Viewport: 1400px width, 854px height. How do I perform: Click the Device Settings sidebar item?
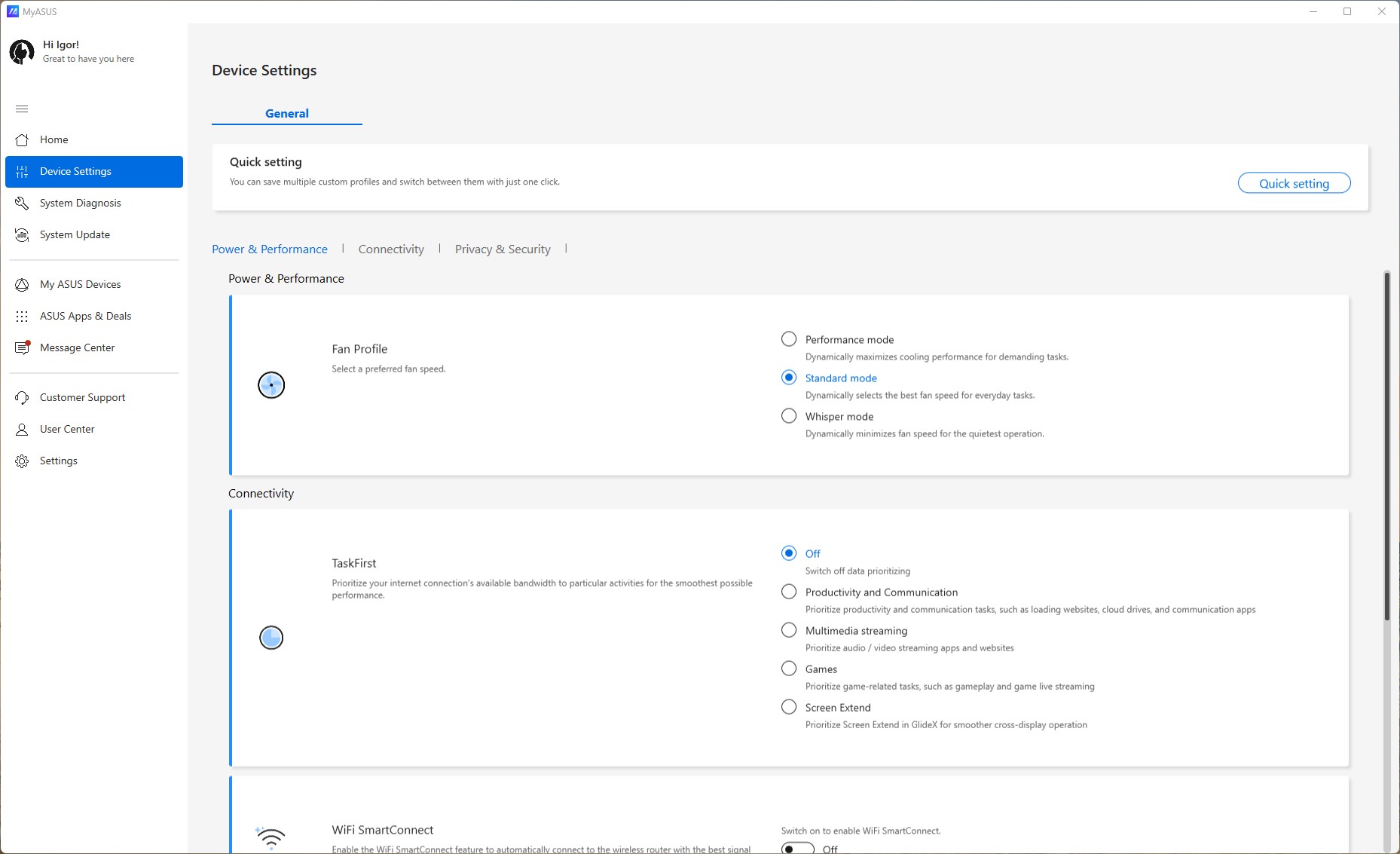click(94, 172)
